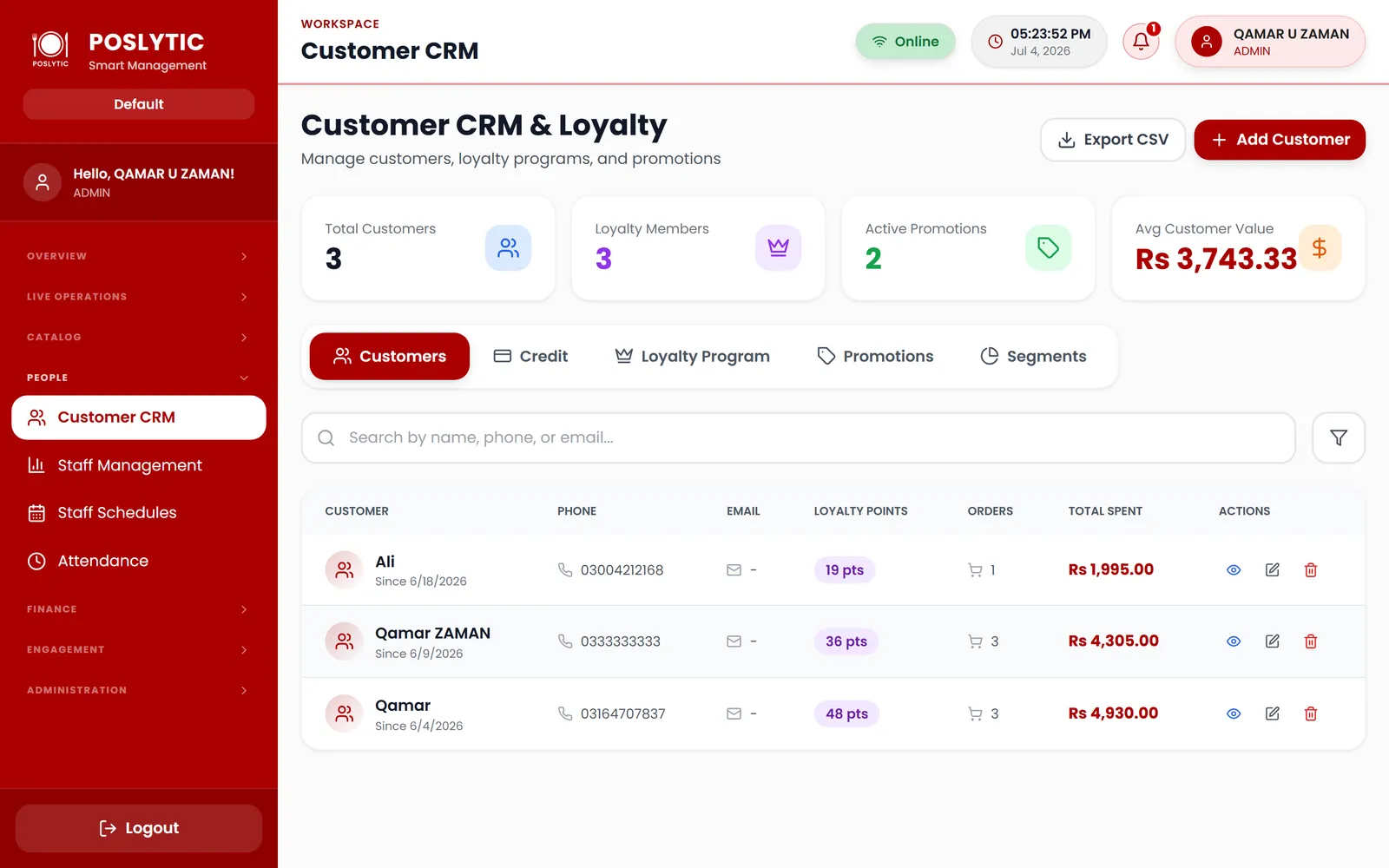This screenshot has height=868, width=1389.
Task: View details for Qamar (03164707837)
Action: click(1233, 713)
